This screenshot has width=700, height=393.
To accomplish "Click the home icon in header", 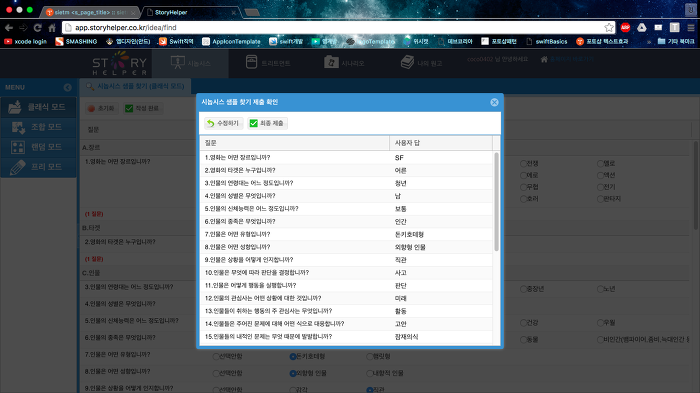I will tap(544, 59).
